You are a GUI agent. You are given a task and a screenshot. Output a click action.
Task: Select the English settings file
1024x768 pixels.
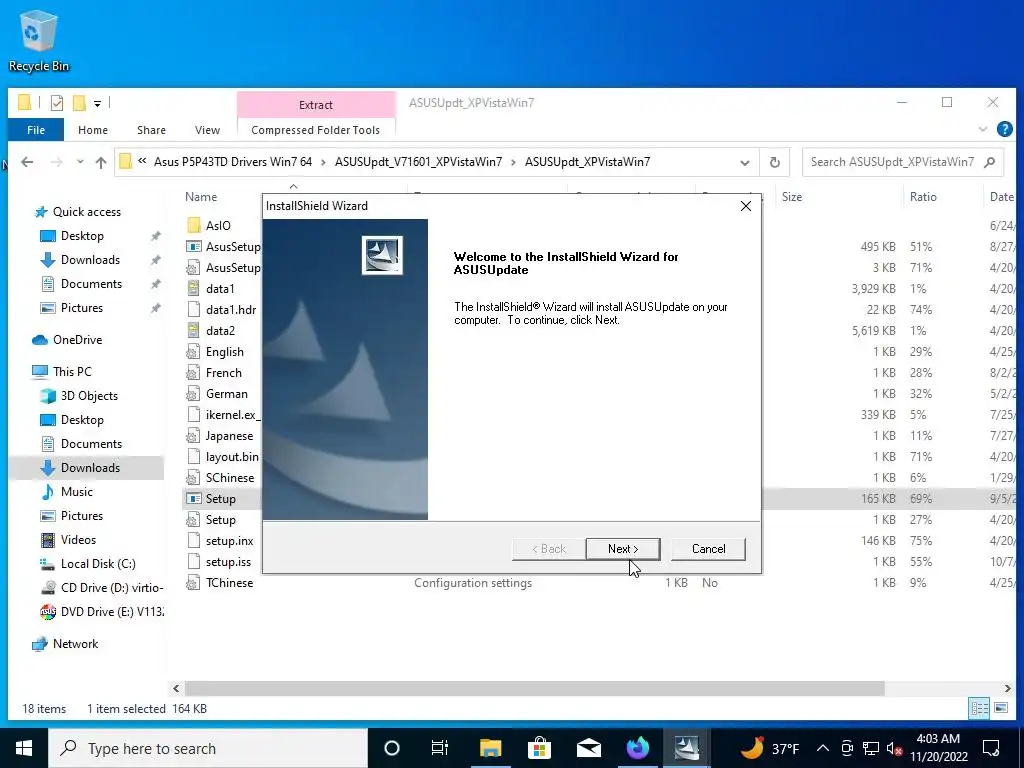[225, 352]
